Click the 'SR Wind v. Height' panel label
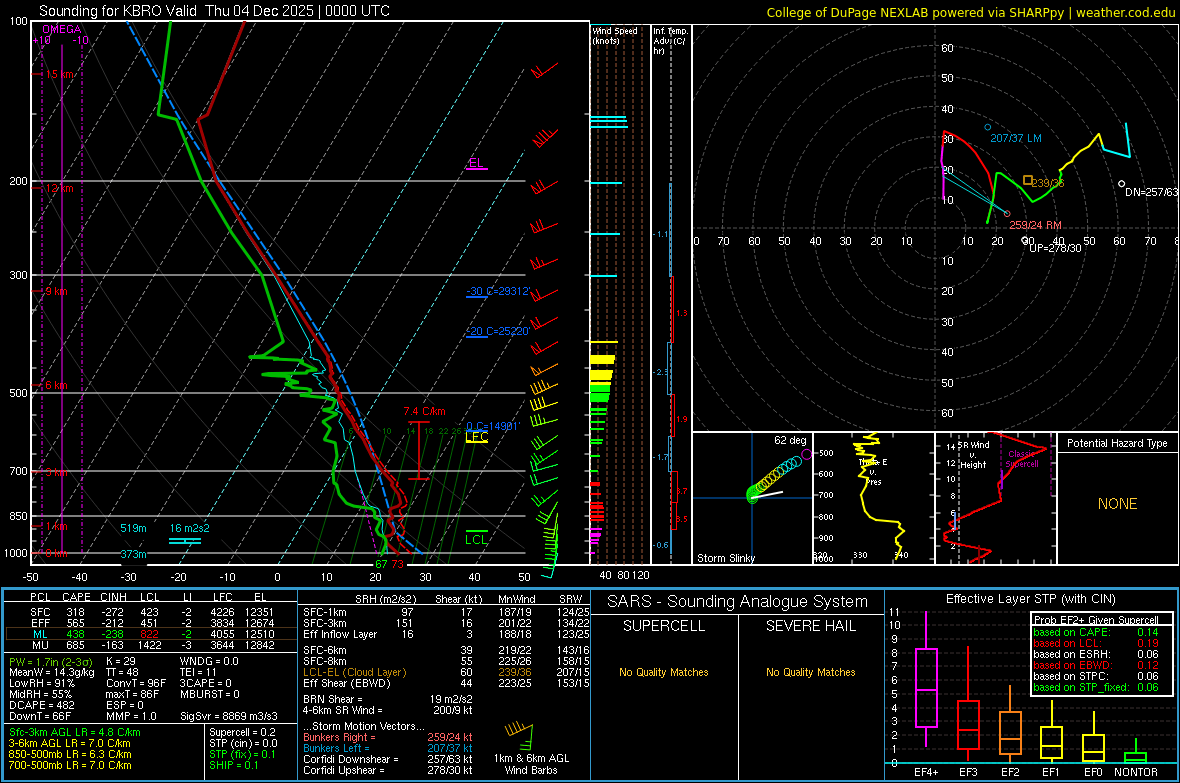Screen dimensions: 1180x783 coord(973,455)
